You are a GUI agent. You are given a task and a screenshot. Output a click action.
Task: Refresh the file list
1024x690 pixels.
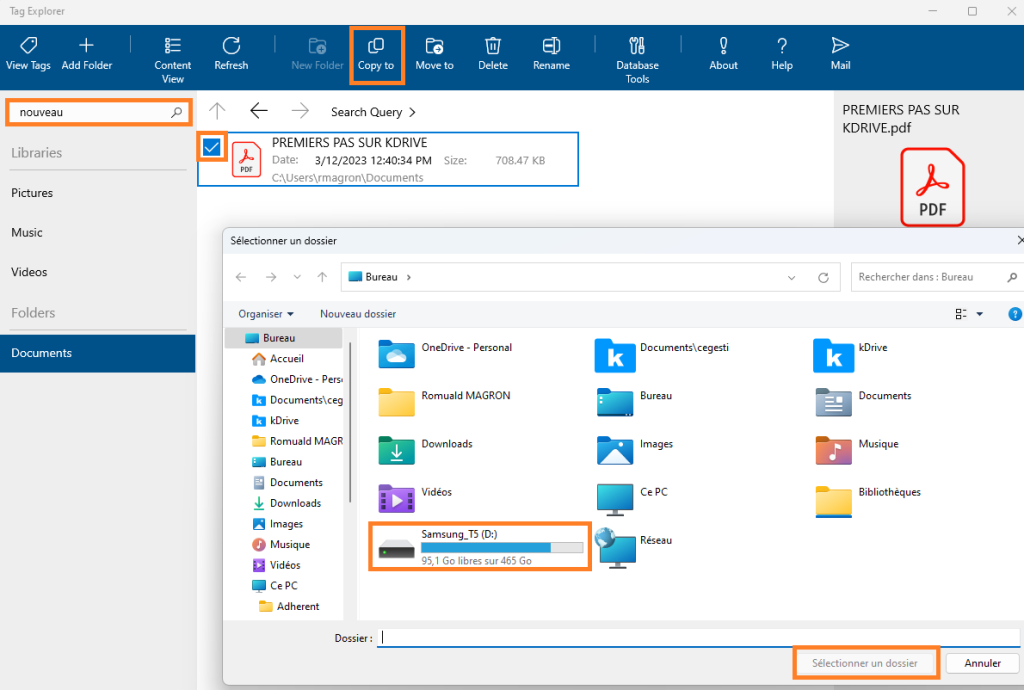pyautogui.click(x=231, y=54)
